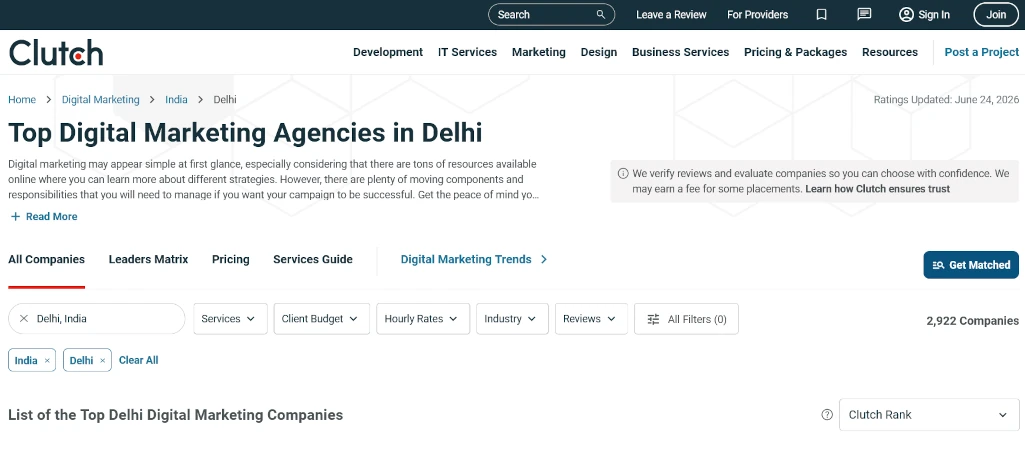The height and width of the screenshot is (450, 1025).
Task: Go to Home breadcrumb
Action: [22, 100]
